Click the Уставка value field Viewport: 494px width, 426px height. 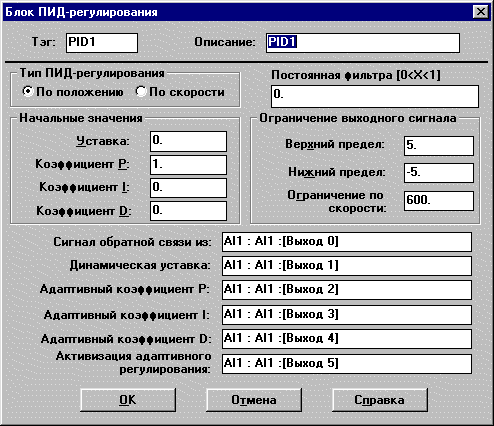tap(188, 141)
